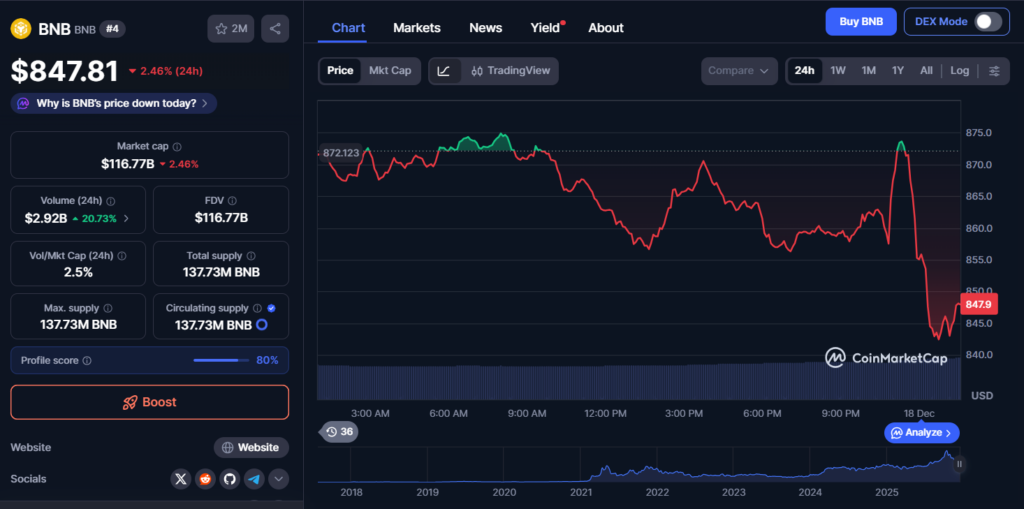Switch chart to Mkt Cap view
The image size is (1024, 509).
[x=390, y=71]
